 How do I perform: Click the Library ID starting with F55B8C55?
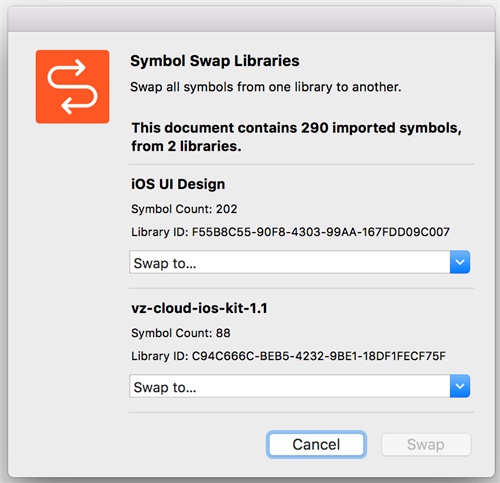(290, 232)
